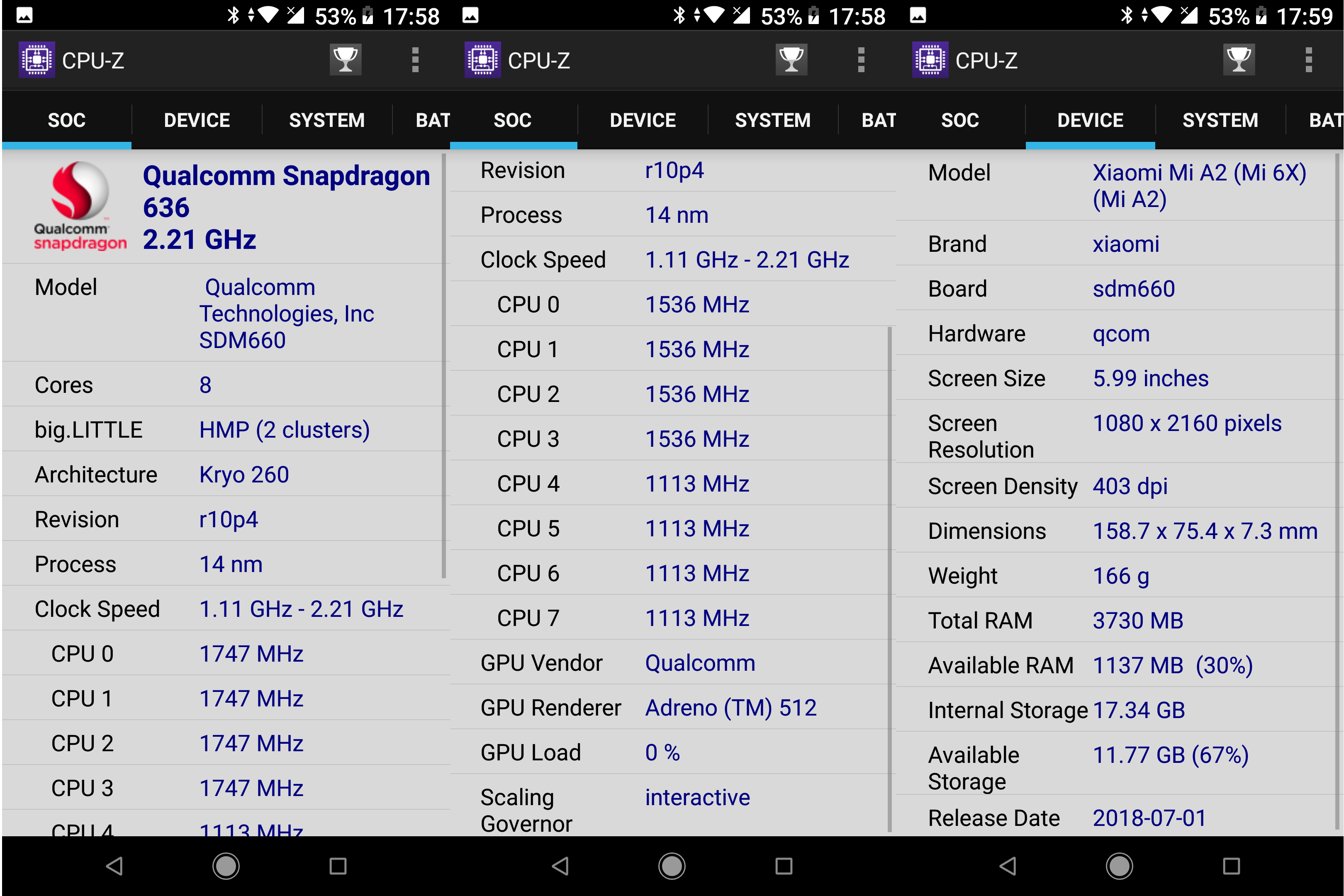Tap Qualcomm Snapdragon logo
Viewport: 1344px width, 896px height.
[80, 206]
